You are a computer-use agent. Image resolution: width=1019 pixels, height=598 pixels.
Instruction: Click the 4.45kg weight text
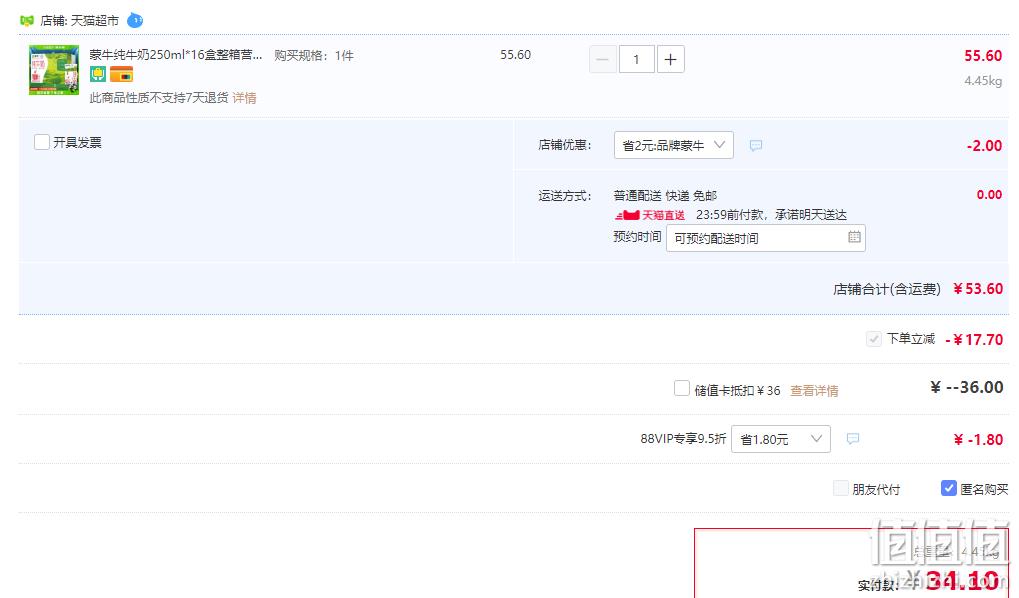coord(983,81)
